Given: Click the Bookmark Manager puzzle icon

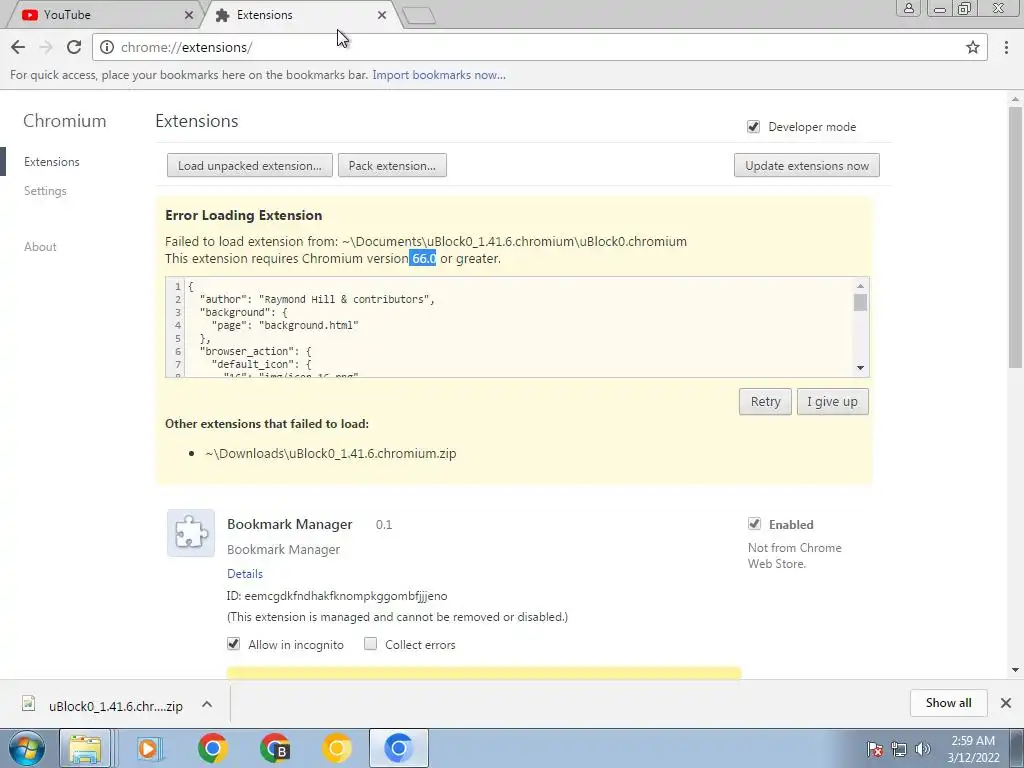Looking at the screenshot, I should [191, 533].
